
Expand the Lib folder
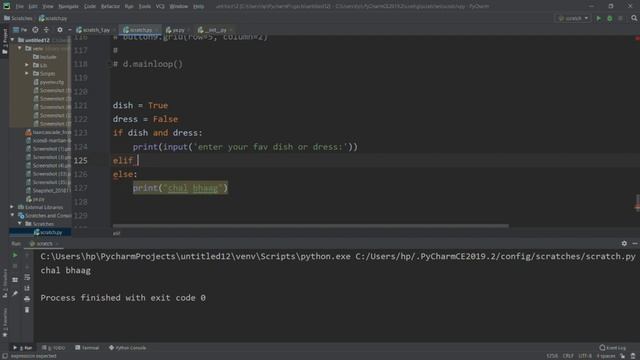click(x=27, y=65)
